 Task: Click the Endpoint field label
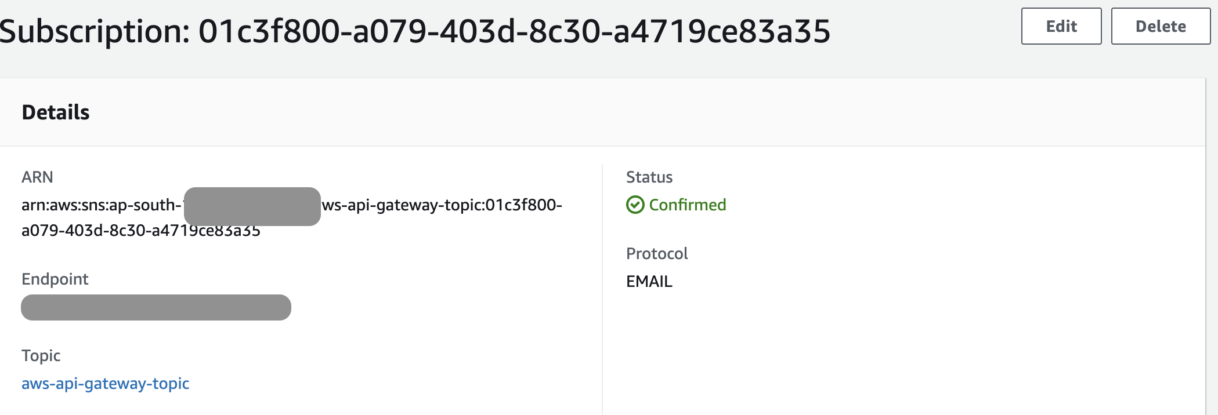point(55,279)
